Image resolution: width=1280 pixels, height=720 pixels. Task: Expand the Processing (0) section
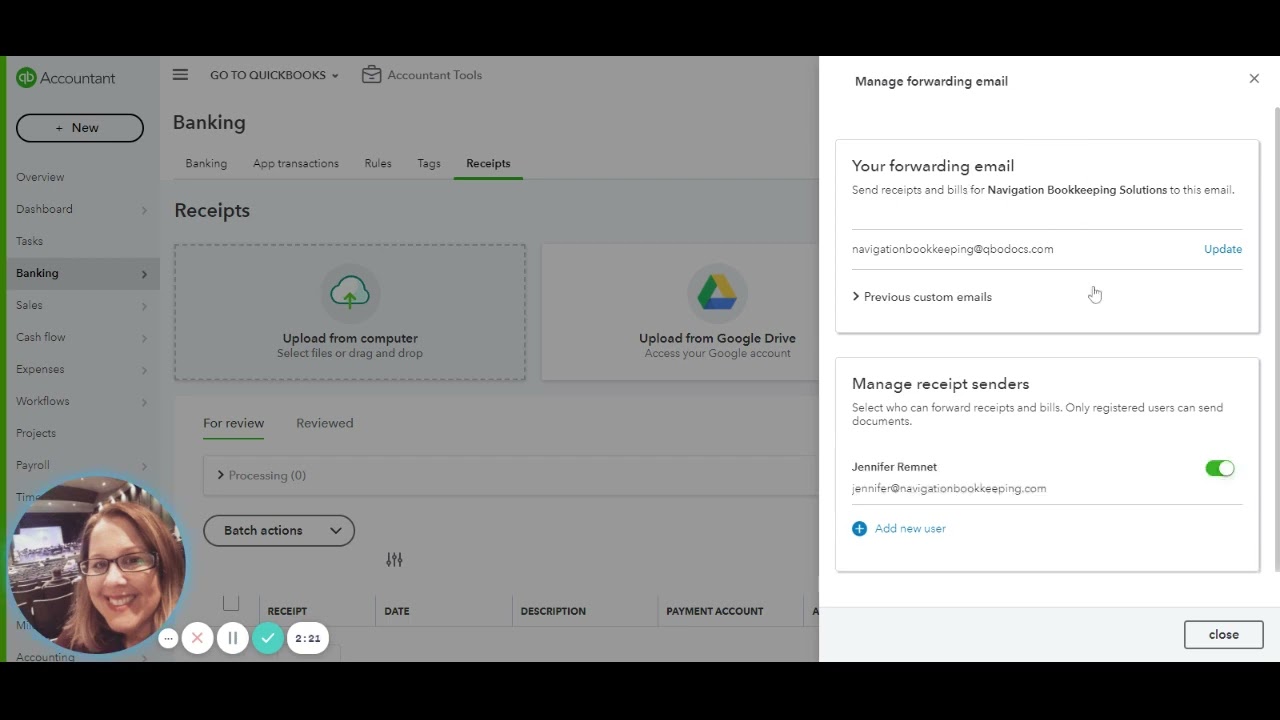(x=262, y=475)
